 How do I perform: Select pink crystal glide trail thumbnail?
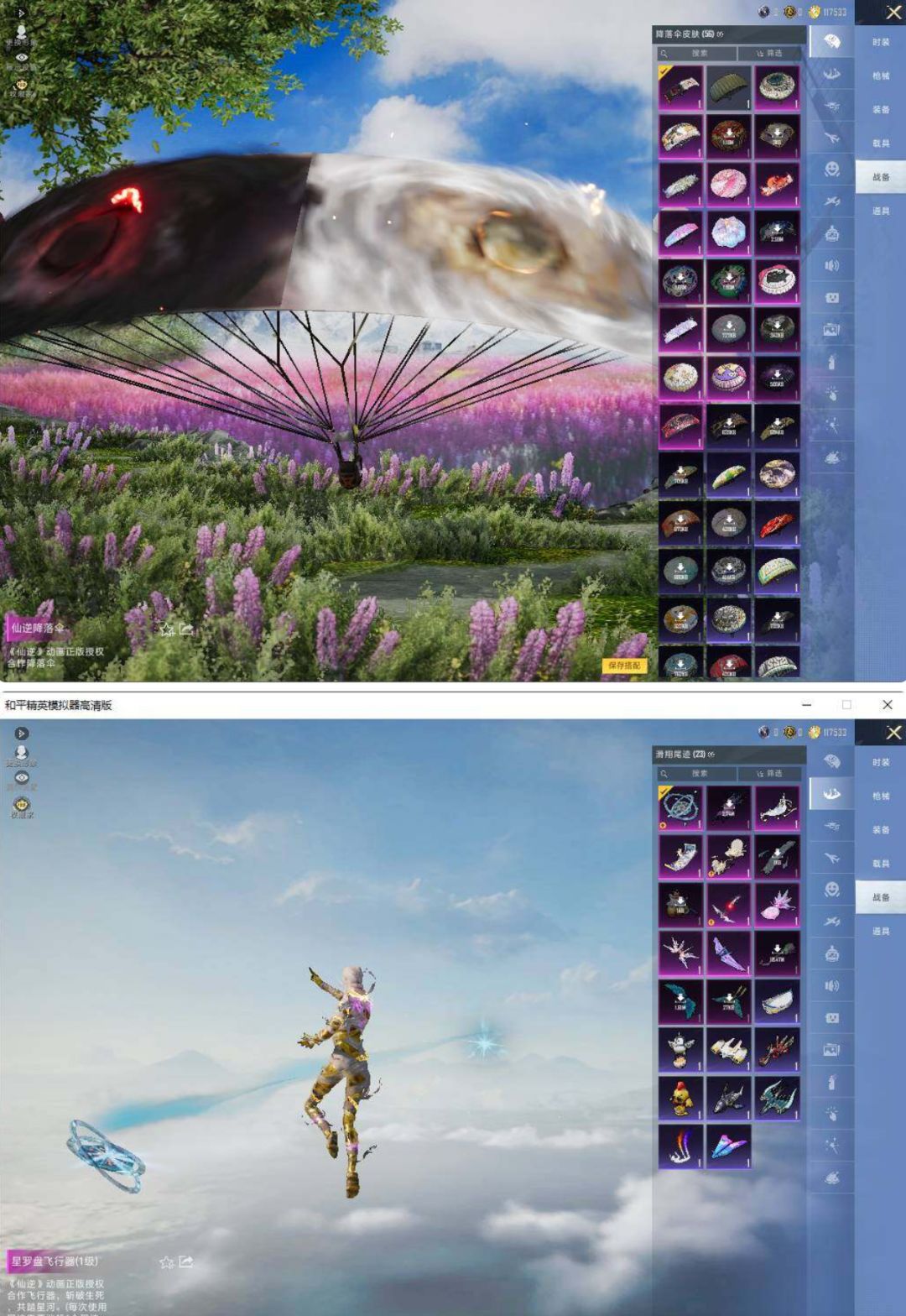(777, 904)
